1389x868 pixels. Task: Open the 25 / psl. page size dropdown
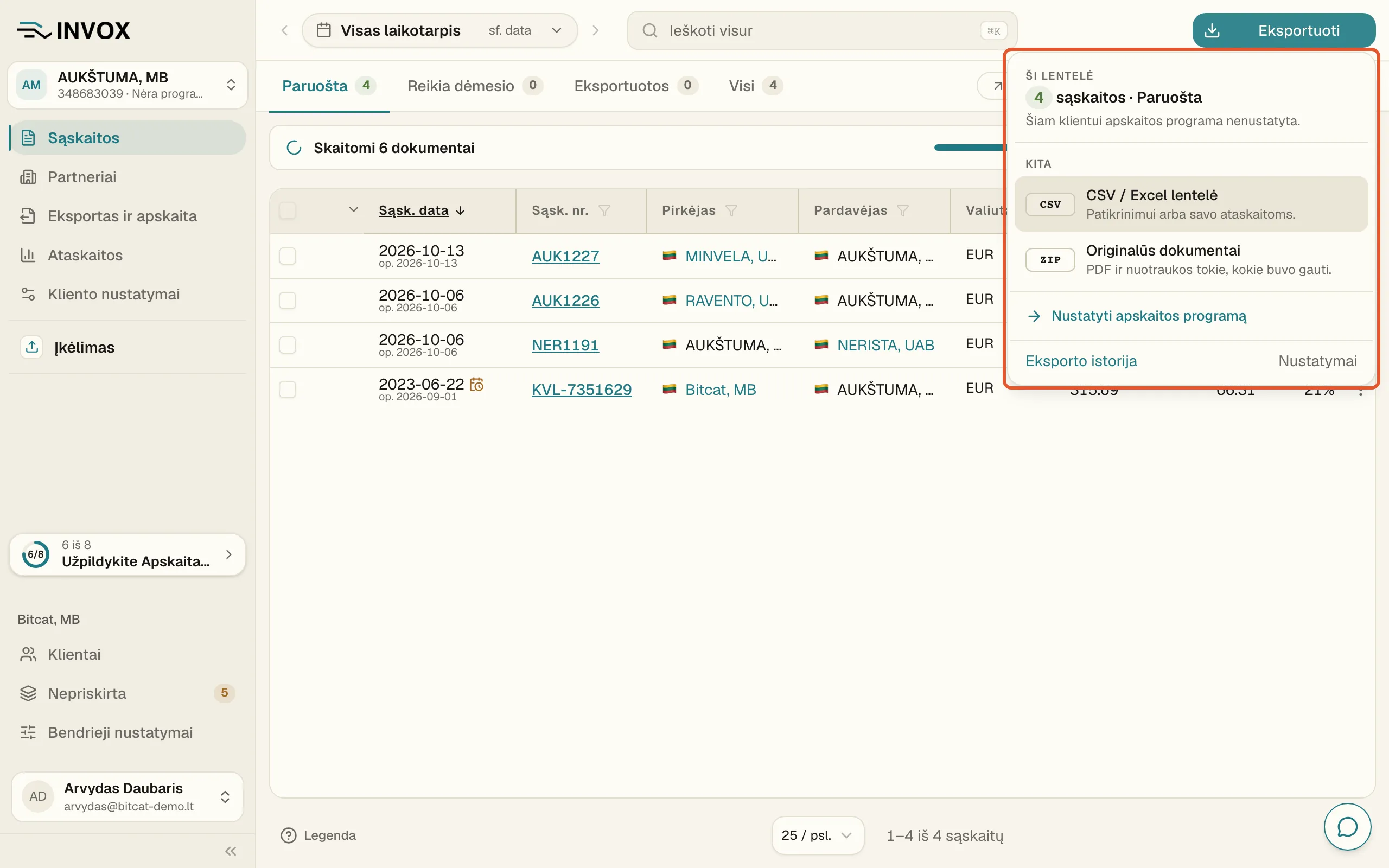[817, 835]
